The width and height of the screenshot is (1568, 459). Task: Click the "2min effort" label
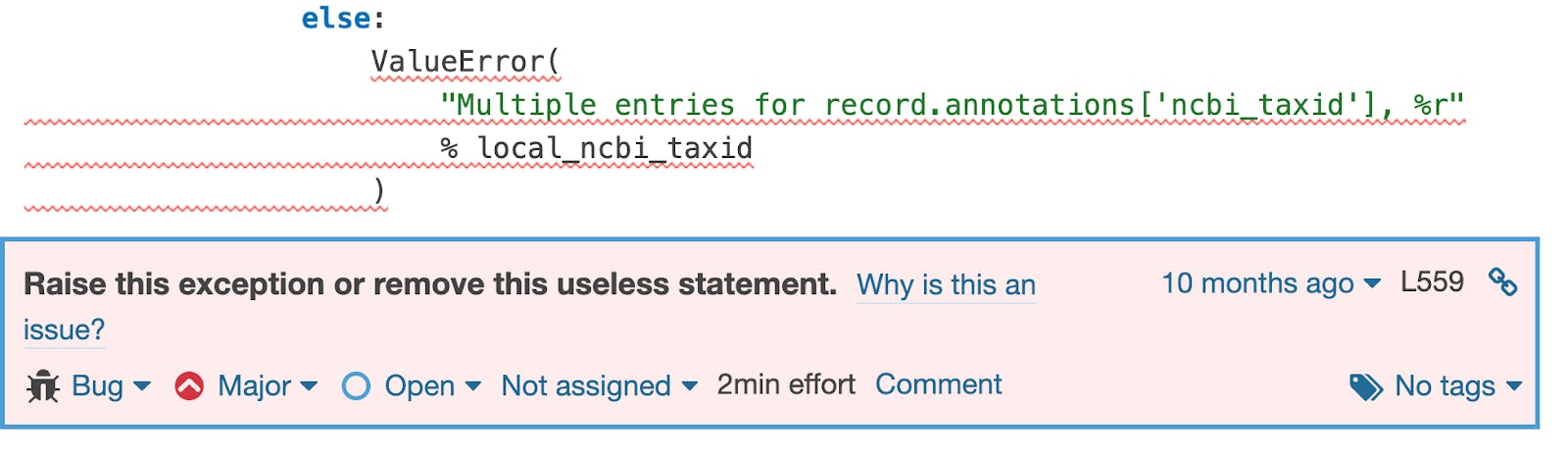(785, 384)
